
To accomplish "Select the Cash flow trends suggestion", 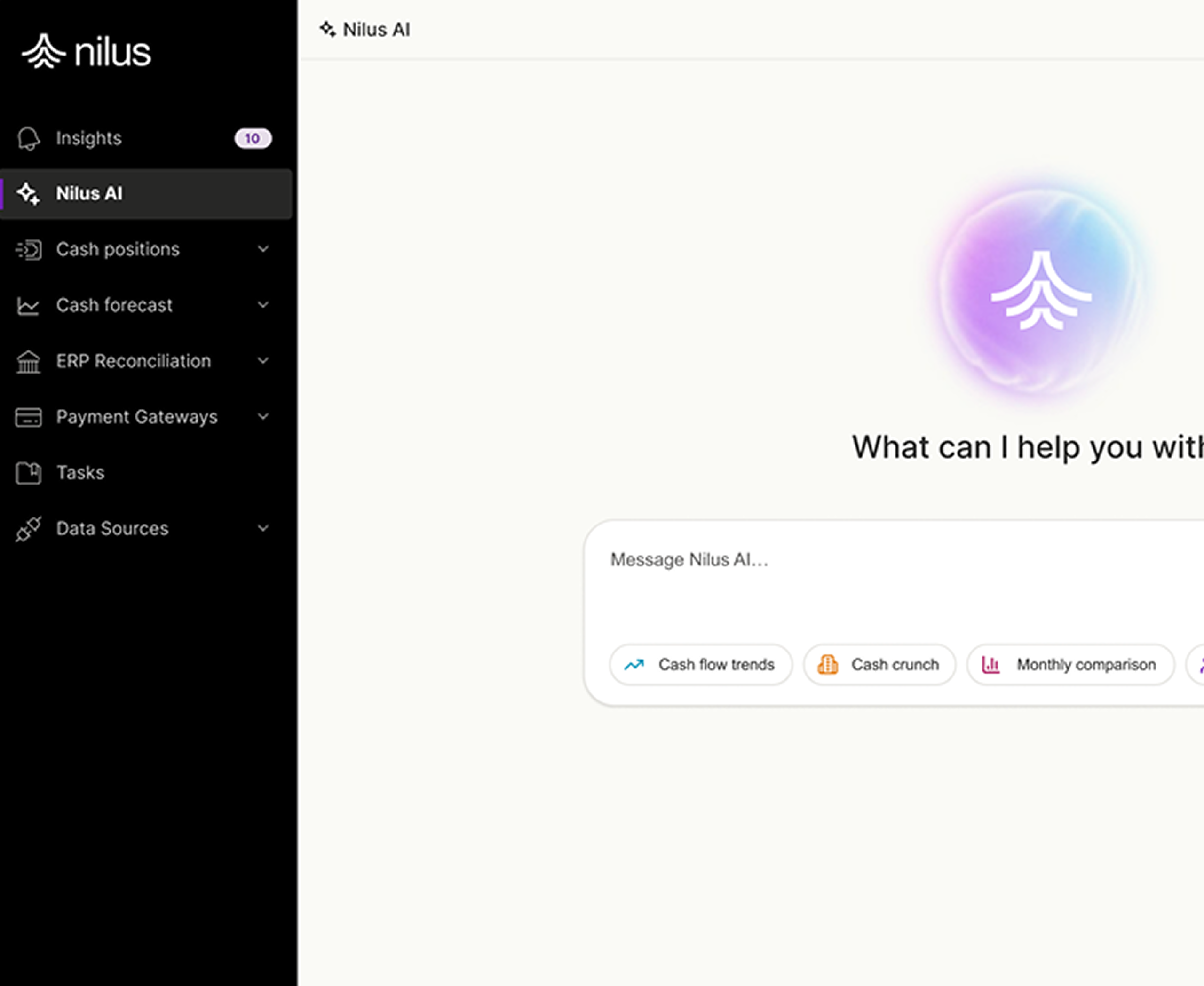I will coord(701,665).
